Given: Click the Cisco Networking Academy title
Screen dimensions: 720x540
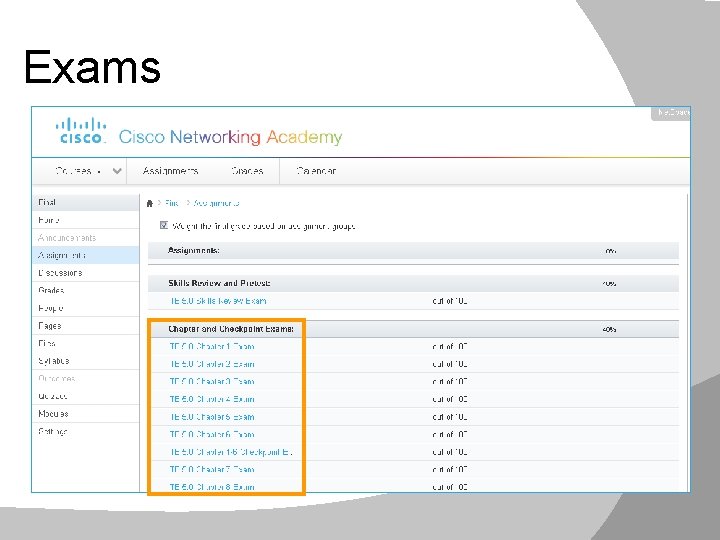Looking at the screenshot, I should (x=231, y=137).
